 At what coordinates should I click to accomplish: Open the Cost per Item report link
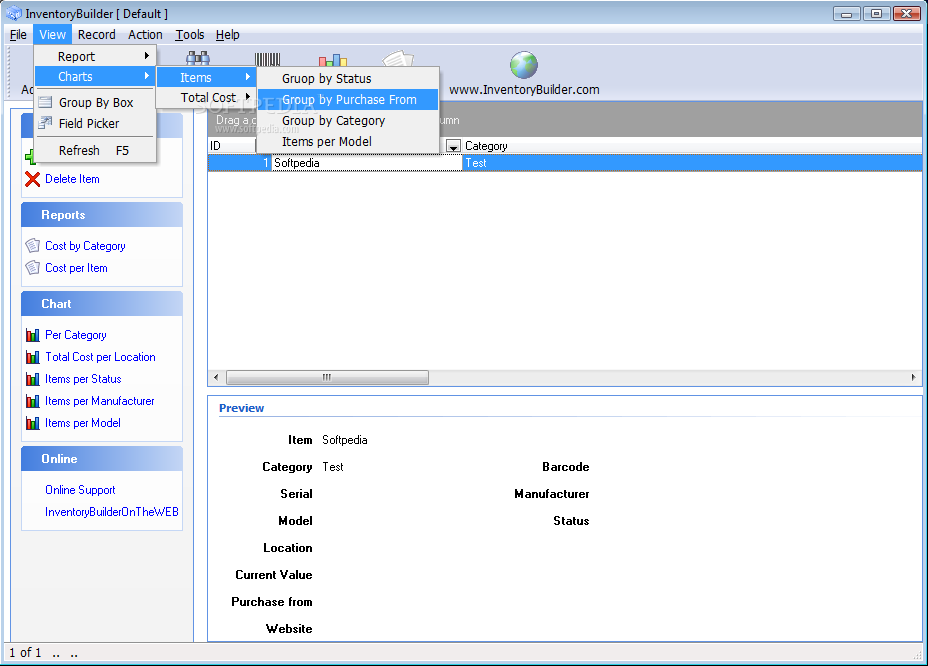coord(76,268)
